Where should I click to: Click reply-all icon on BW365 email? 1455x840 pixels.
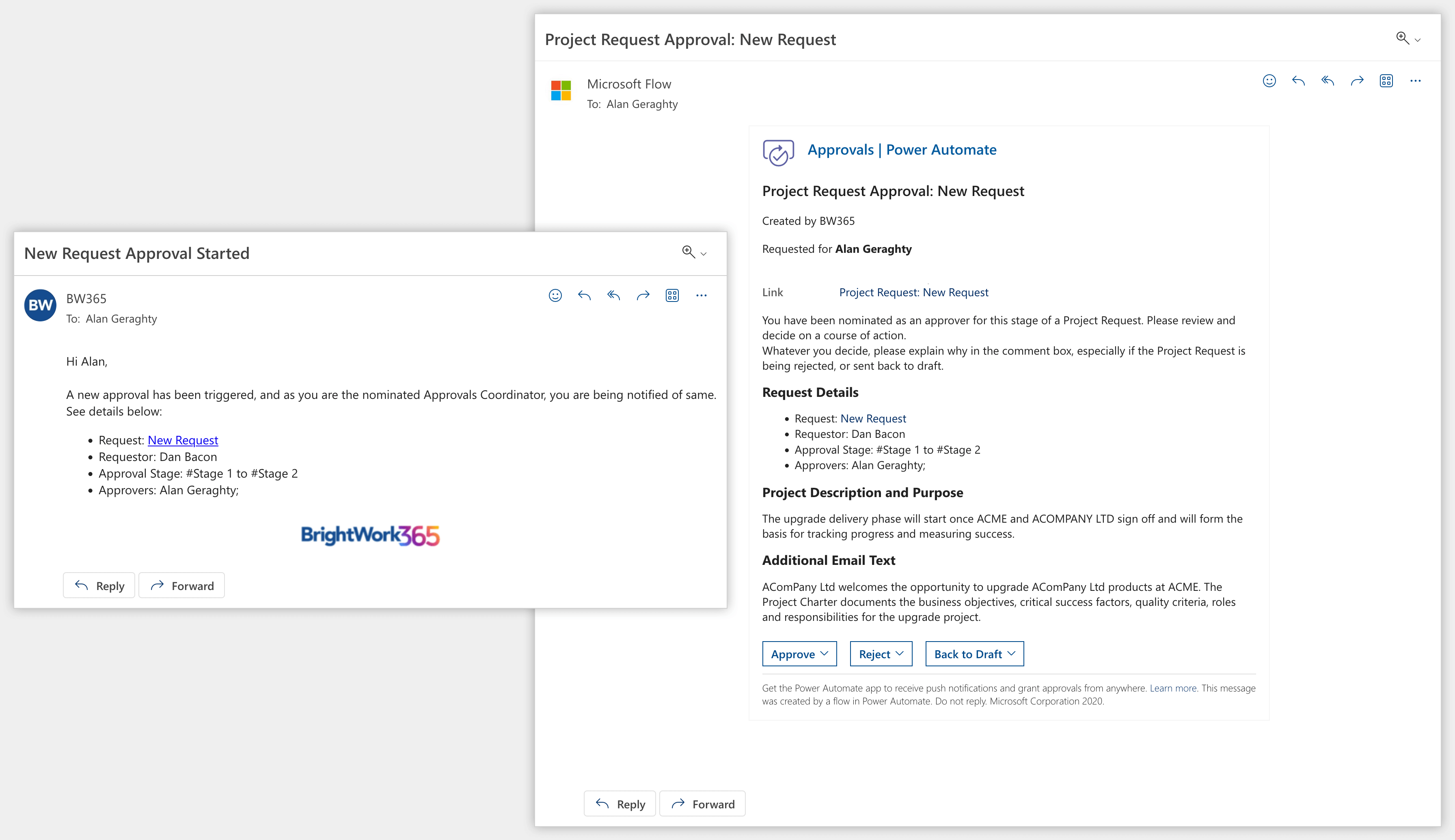pos(613,295)
